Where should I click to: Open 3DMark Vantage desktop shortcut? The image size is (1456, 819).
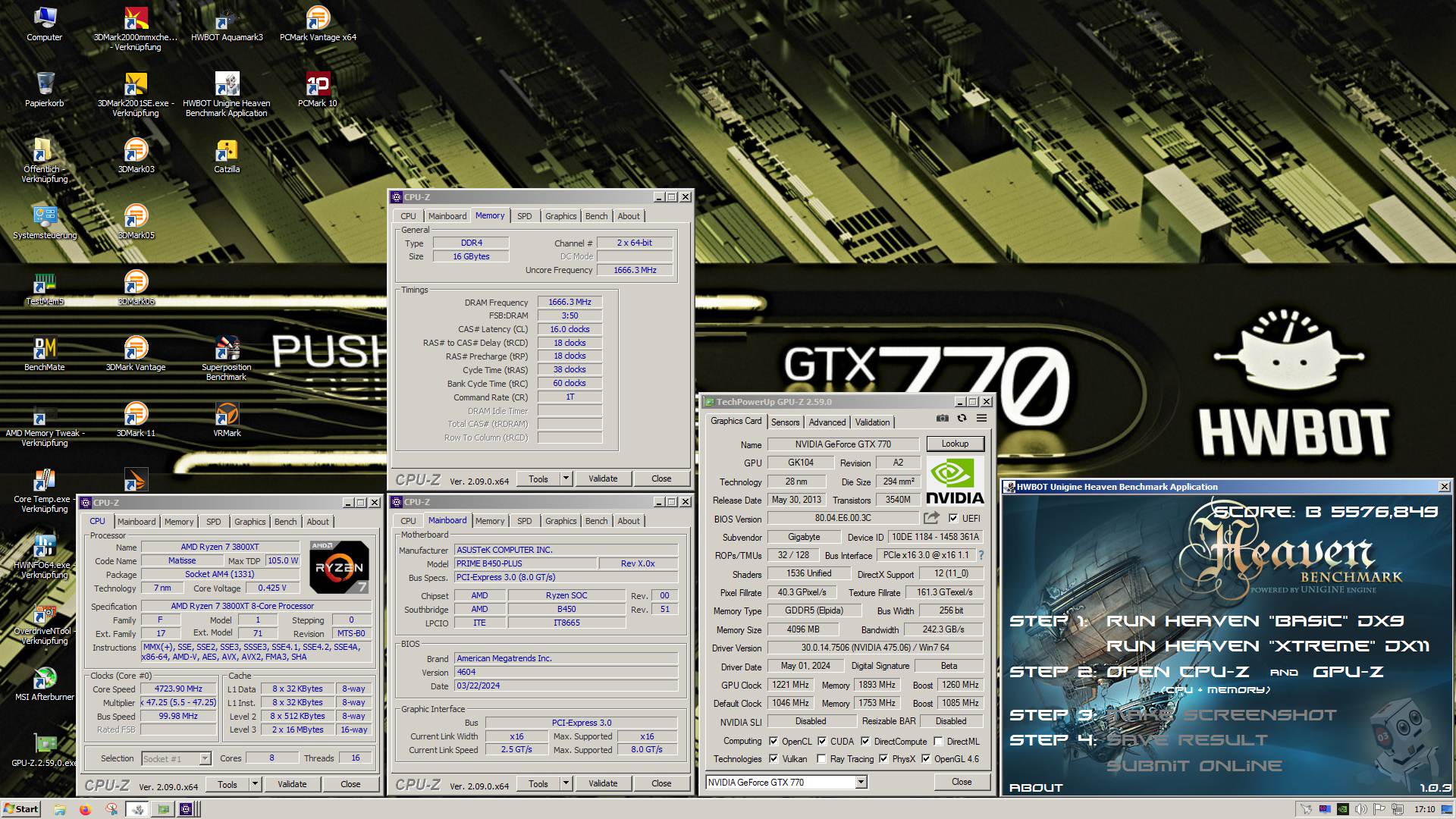tap(136, 354)
